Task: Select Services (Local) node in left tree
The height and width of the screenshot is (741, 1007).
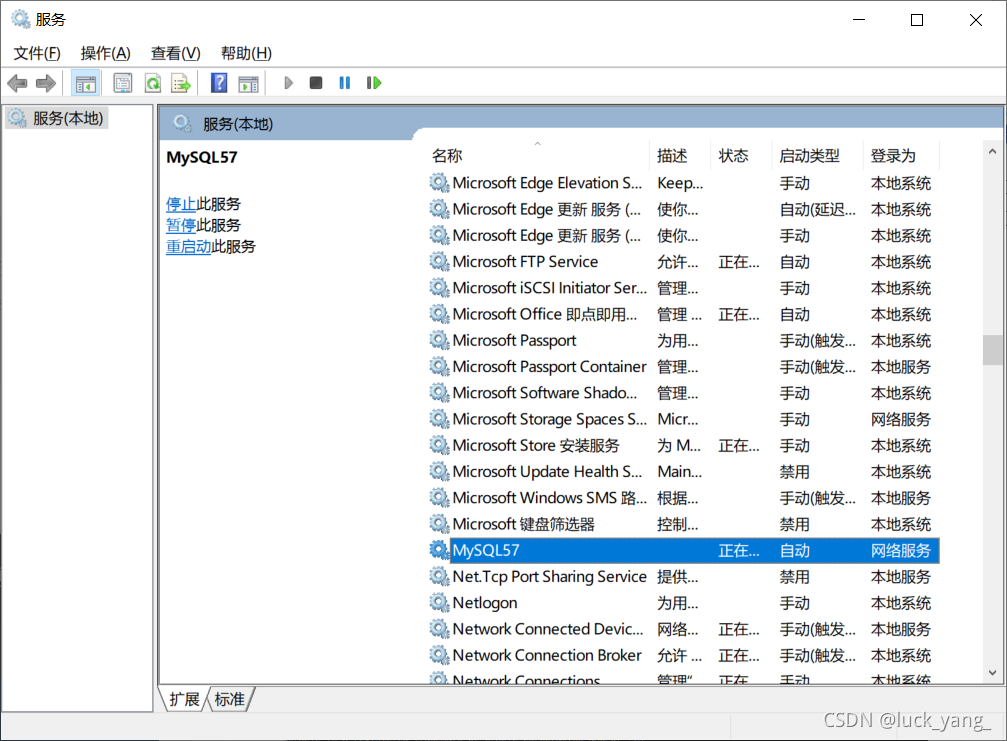Action: pyautogui.click(x=57, y=118)
